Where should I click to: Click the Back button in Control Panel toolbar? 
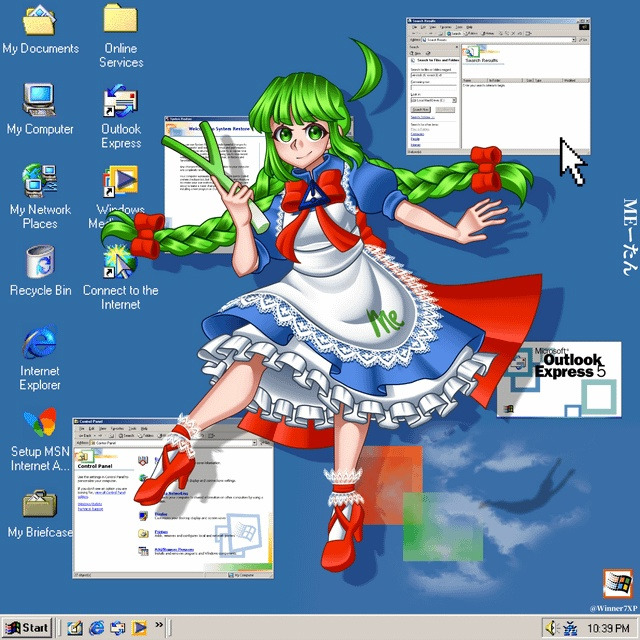[x=85, y=436]
